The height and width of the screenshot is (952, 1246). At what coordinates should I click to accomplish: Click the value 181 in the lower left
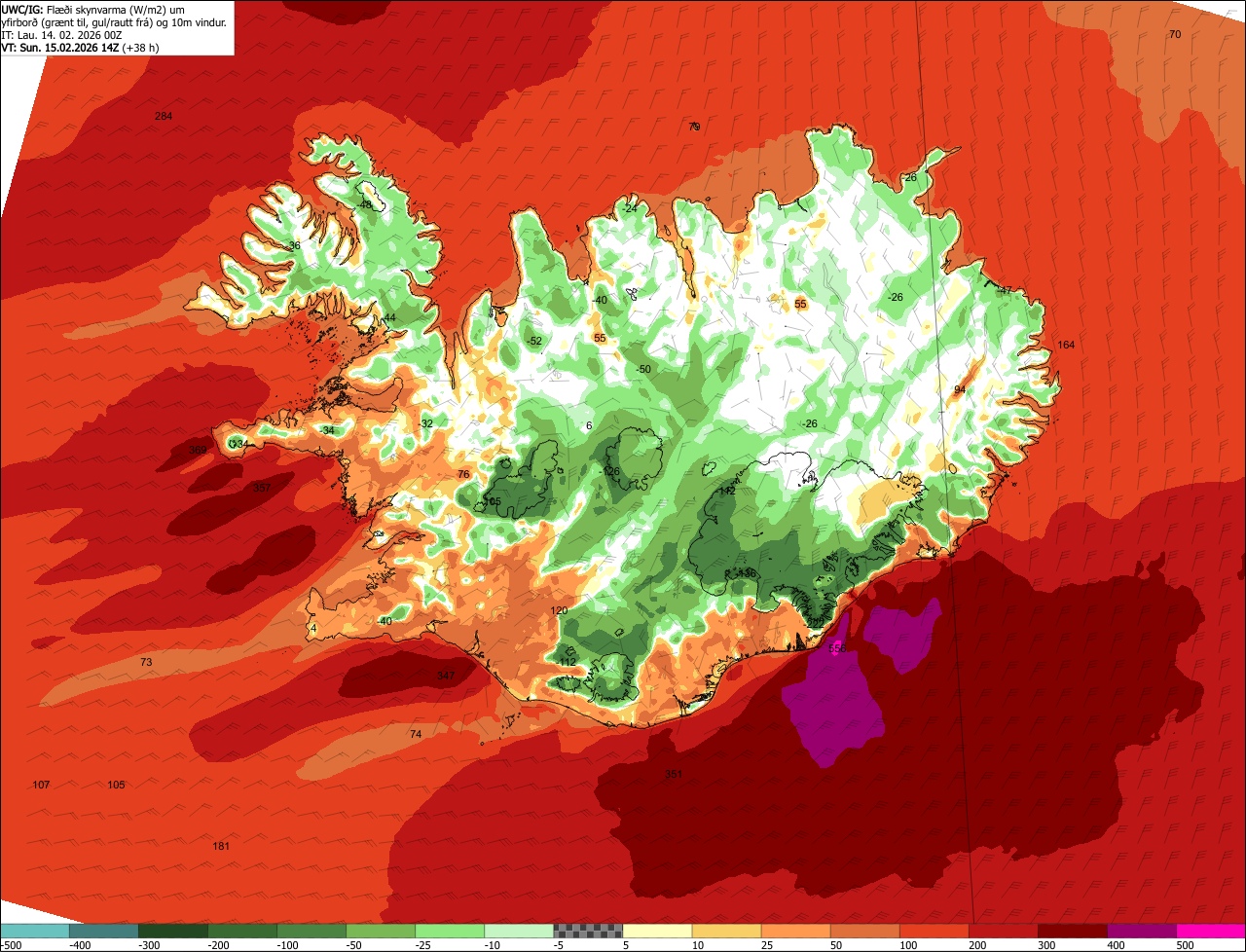click(x=221, y=846)
